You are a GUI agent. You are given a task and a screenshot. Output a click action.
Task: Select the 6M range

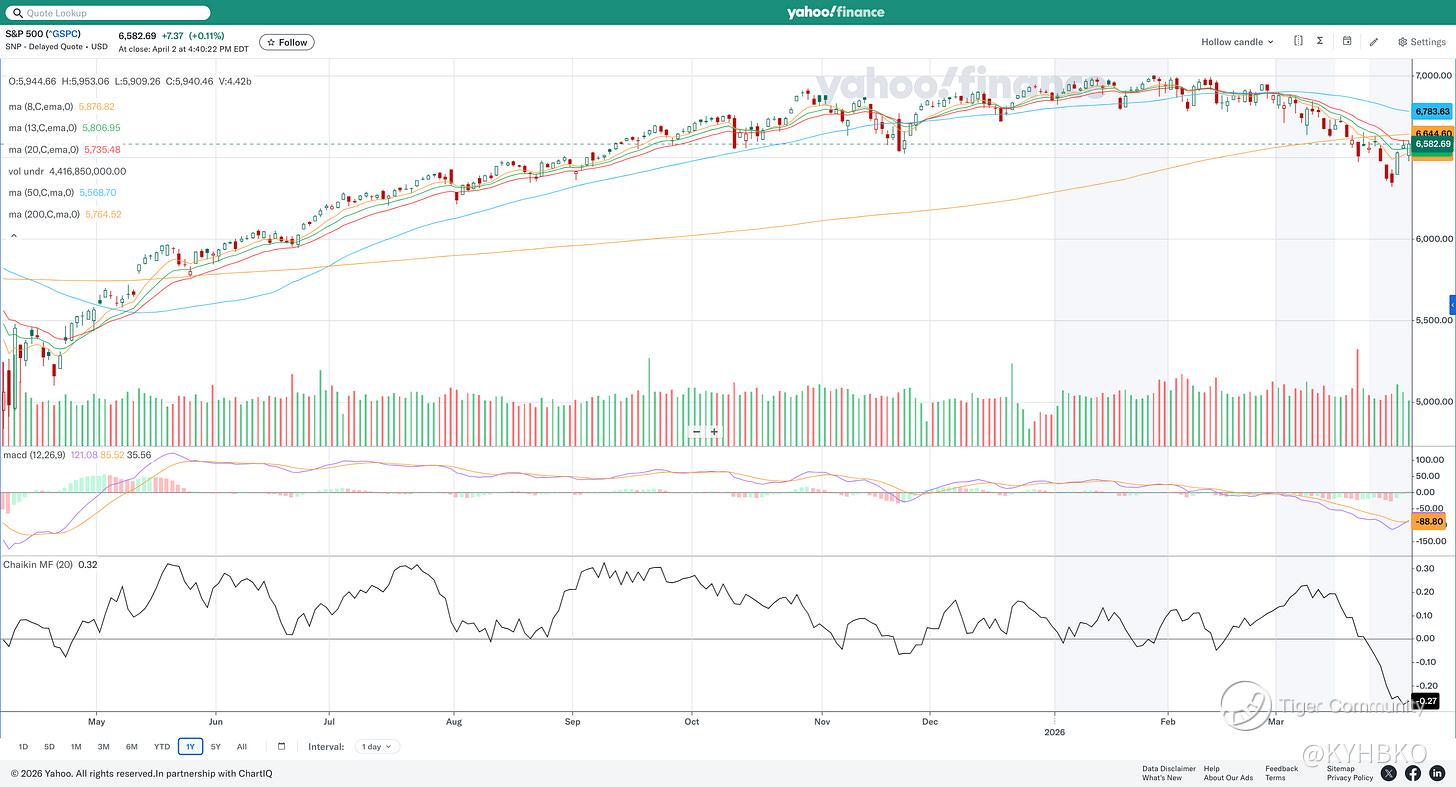pos(131,747)
